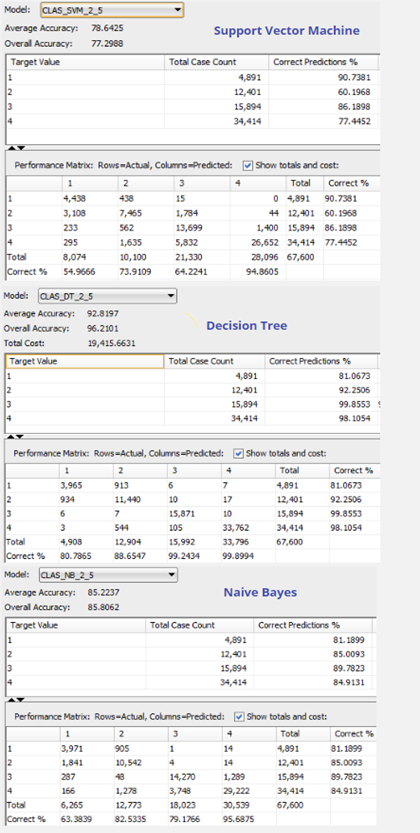Select Naive Bayes matrix cell 3,748
The height and width of the screenshot is (833, 420).
(181, 790)
